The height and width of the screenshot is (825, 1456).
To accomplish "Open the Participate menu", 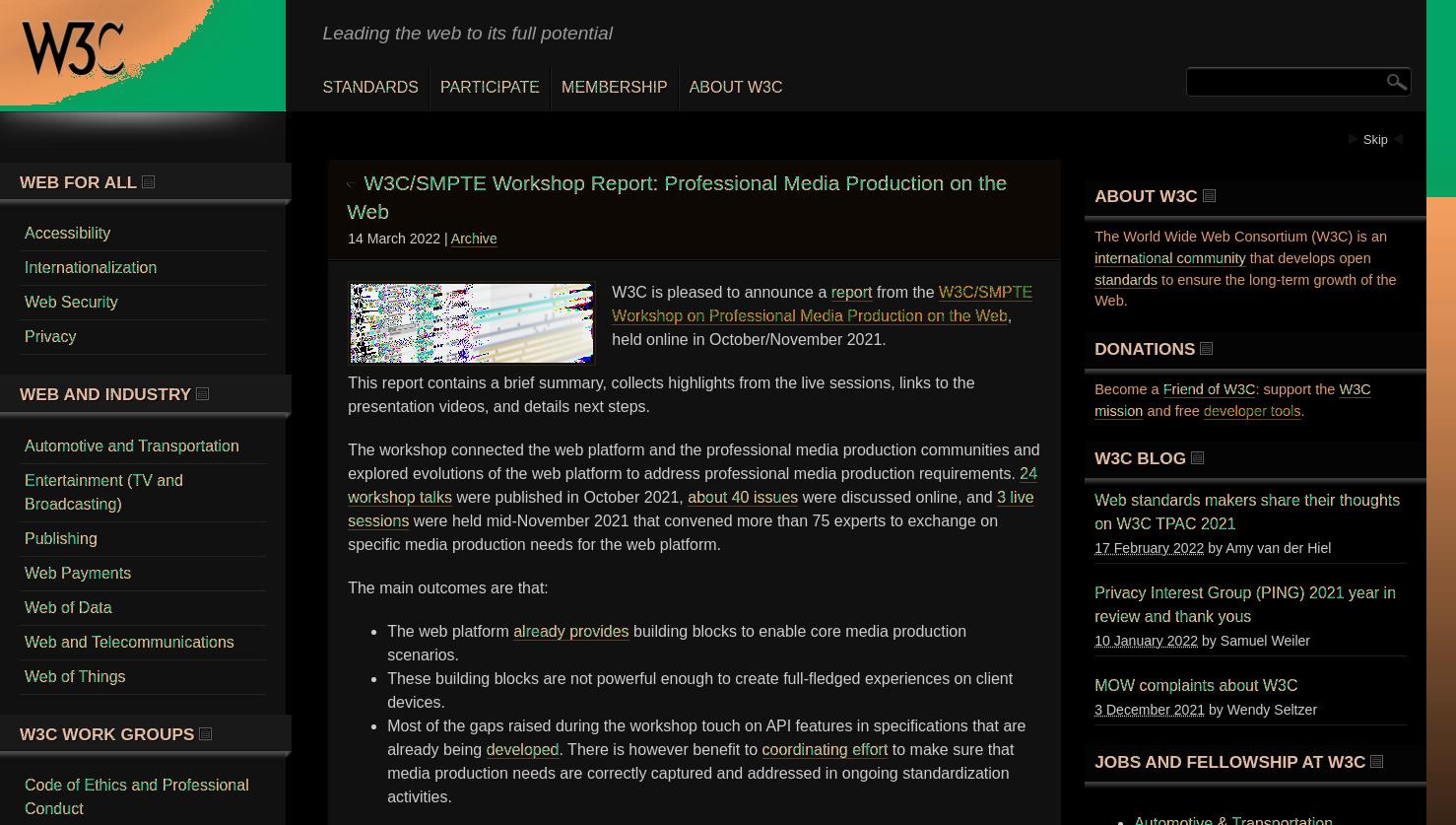I will [x=490, y=88].
